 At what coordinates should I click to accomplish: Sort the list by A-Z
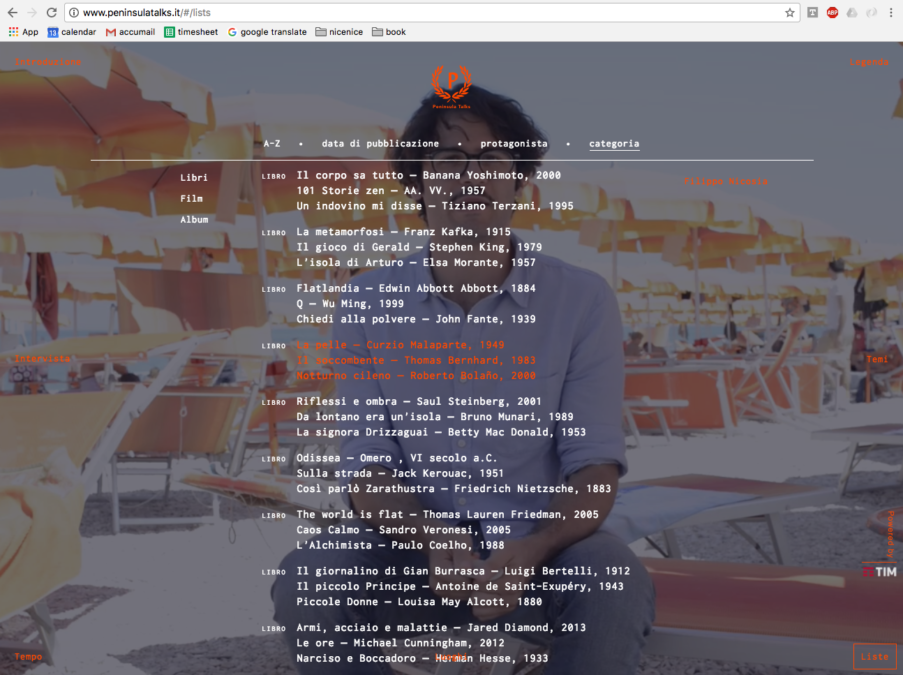[272, 144]
